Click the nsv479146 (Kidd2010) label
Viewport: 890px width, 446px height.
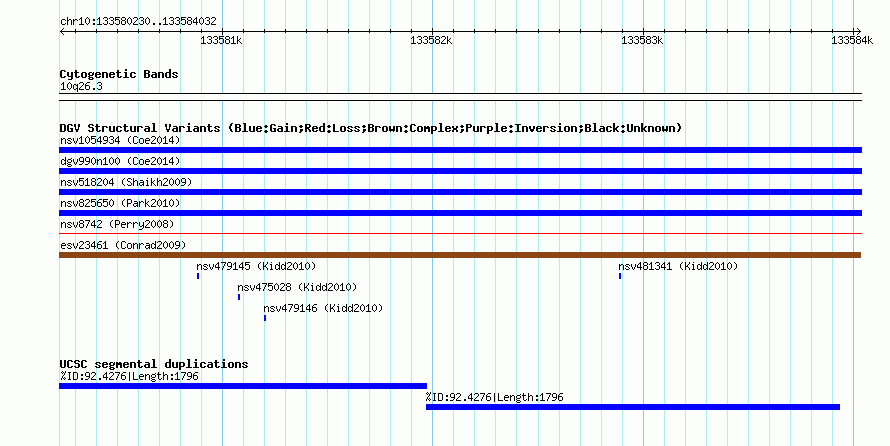coord(323,308)
